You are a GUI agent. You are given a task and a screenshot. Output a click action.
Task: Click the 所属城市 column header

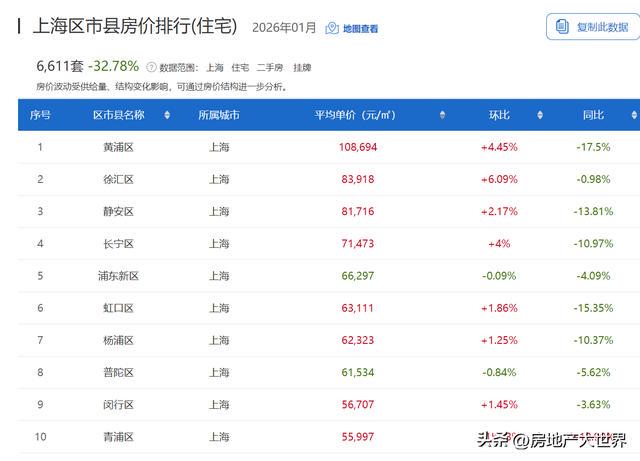(219, 115)
